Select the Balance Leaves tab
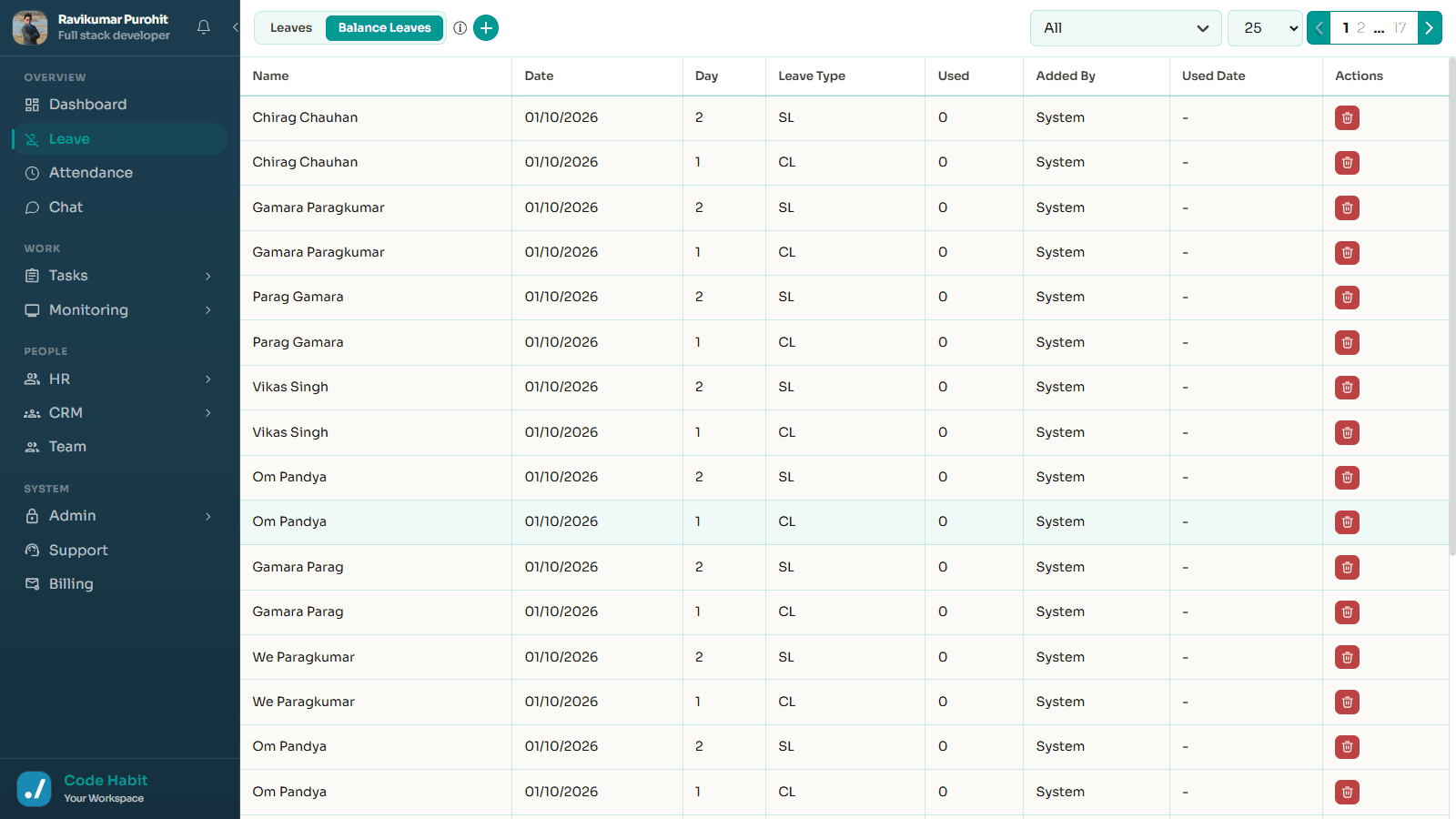Screen dimensions: 1456x819 (x=385, y=28)
